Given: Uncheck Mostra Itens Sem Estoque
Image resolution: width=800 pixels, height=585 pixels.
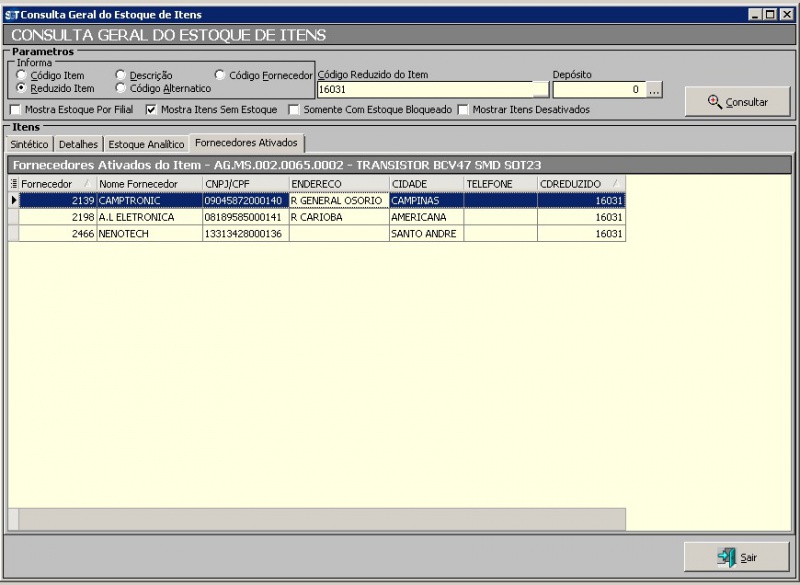Looking at the screenshot, I should (x=152, y=109).
